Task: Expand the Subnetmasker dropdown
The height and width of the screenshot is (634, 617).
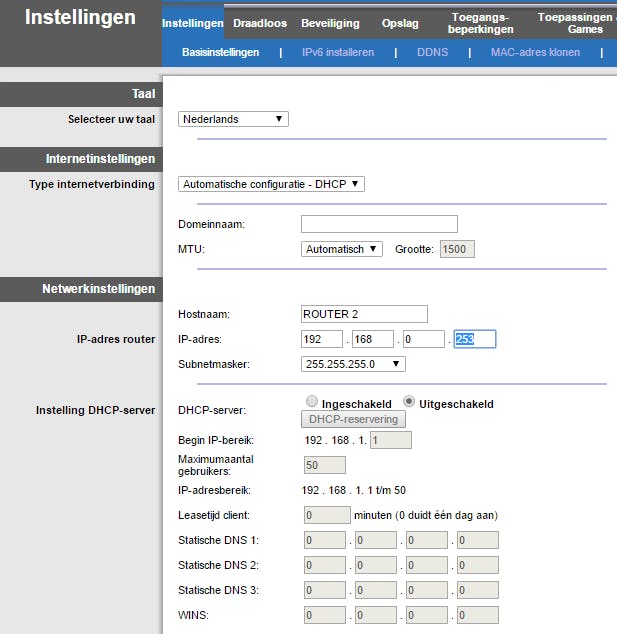Action: click(x=353, y=364)
